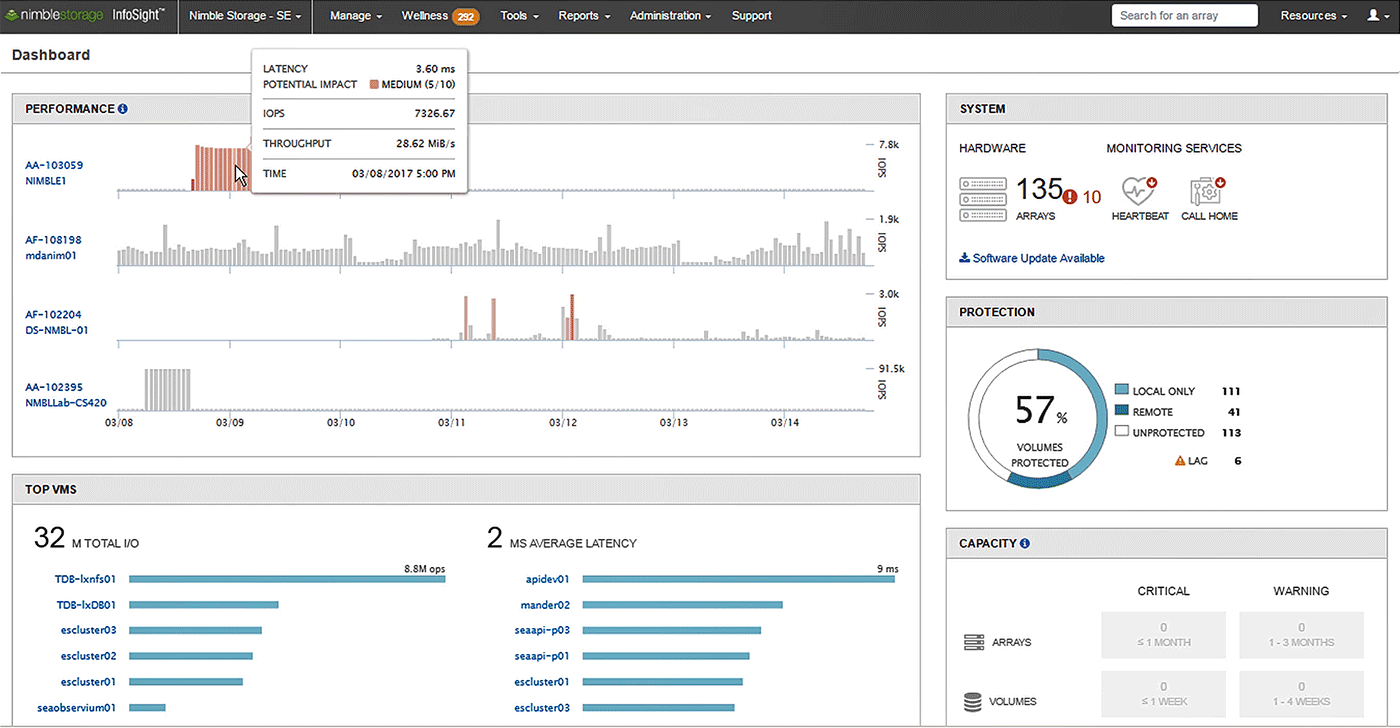Click the Search for an array field

click(1185, 15)
